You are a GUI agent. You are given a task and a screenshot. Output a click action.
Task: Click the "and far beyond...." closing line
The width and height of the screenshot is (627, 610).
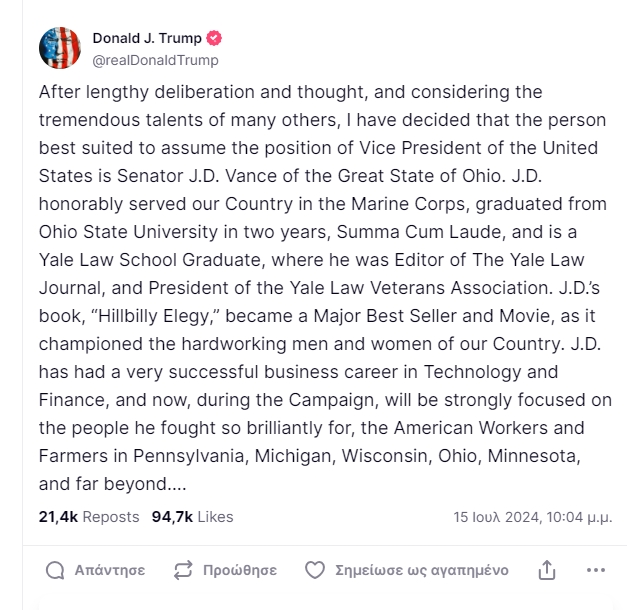(x=113, y=484)
